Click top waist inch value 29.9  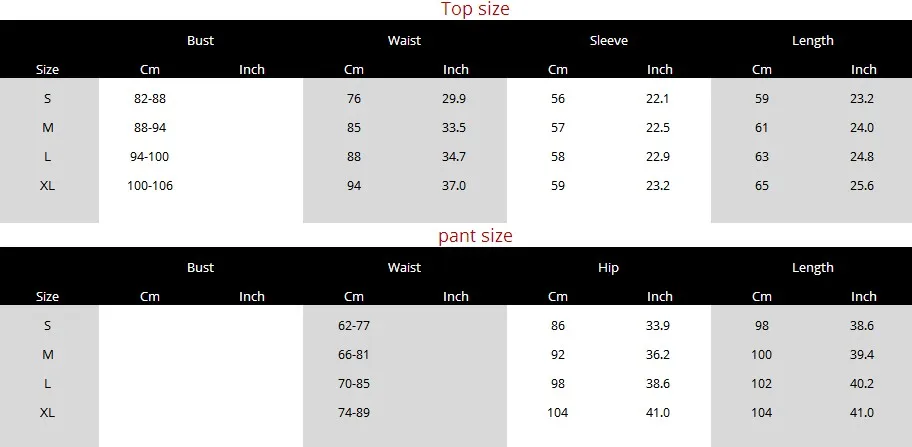click(454, 99)
